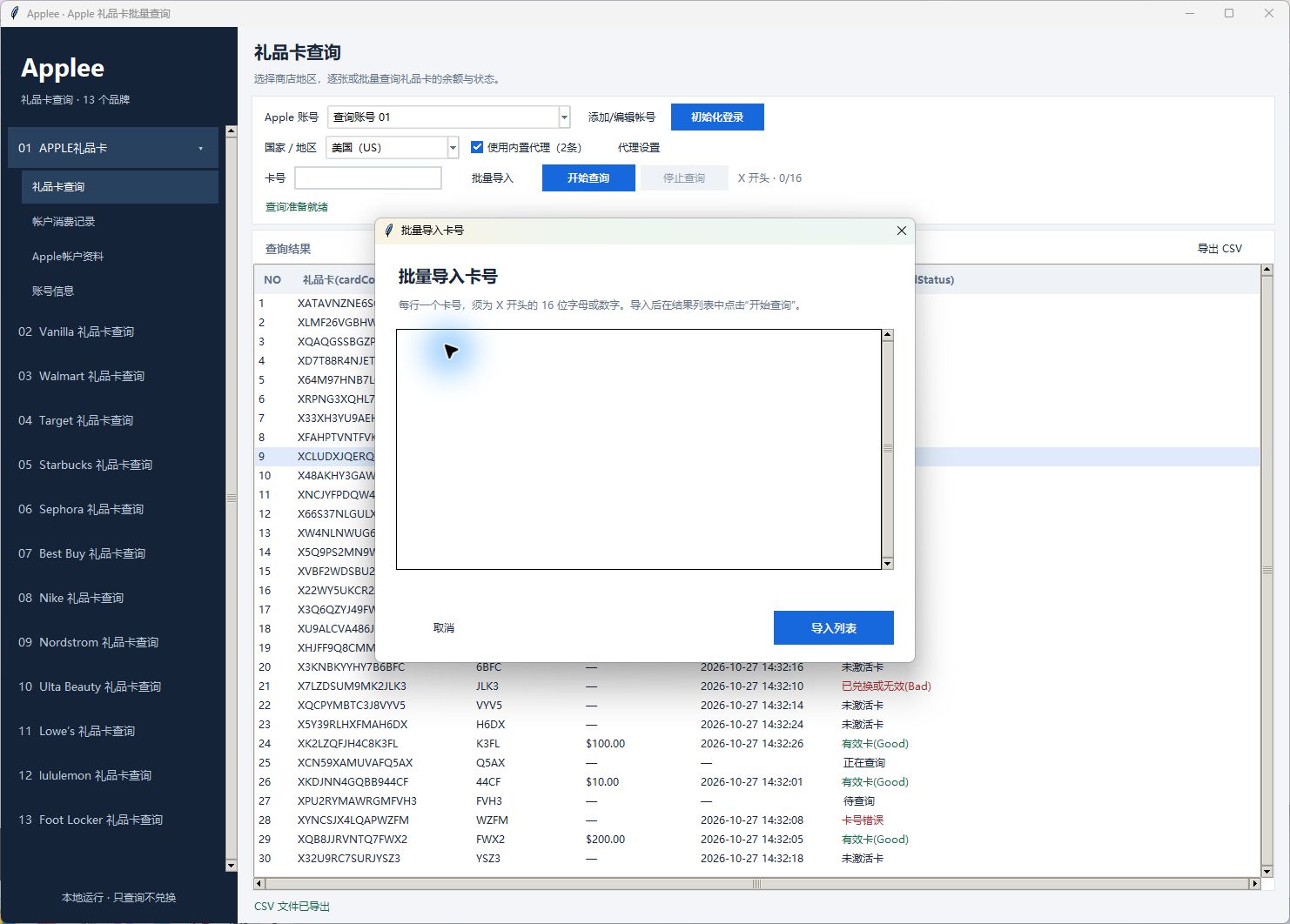Click the feather icon in dialog title
1290x924 pixels.
389,231
